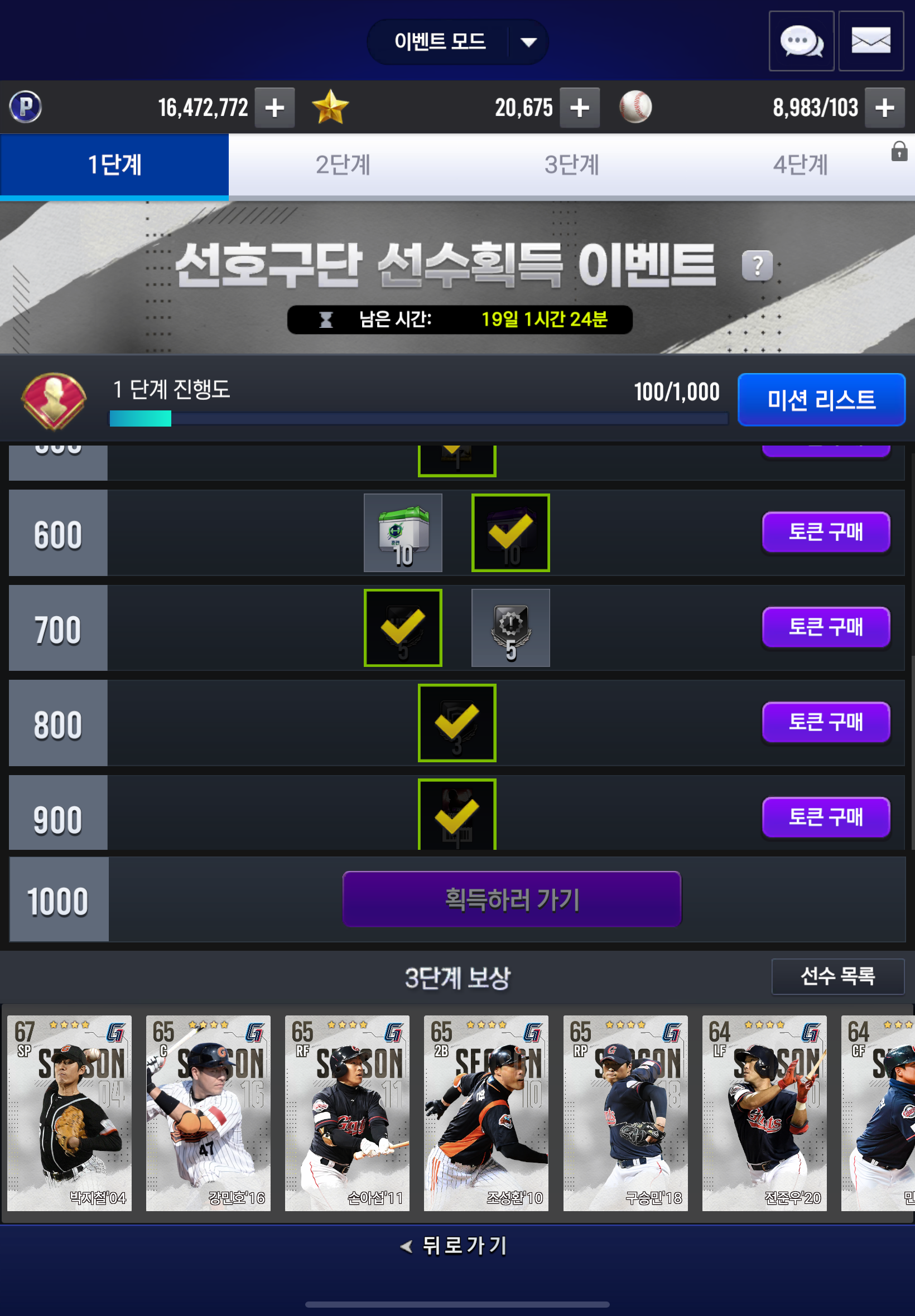
Task: Tap the gear badge reward at 700
Action: [511, 628]
